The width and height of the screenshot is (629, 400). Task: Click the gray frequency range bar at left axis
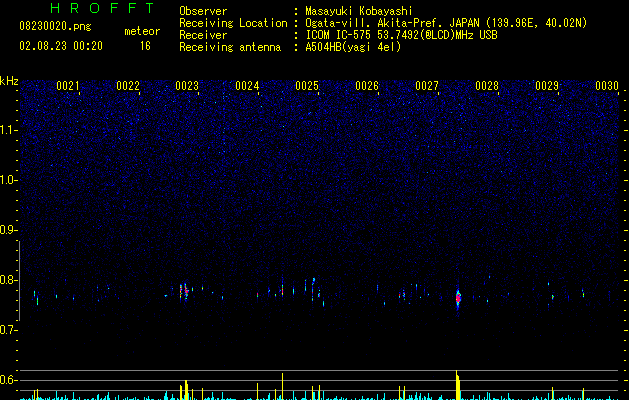click(19, 281)
